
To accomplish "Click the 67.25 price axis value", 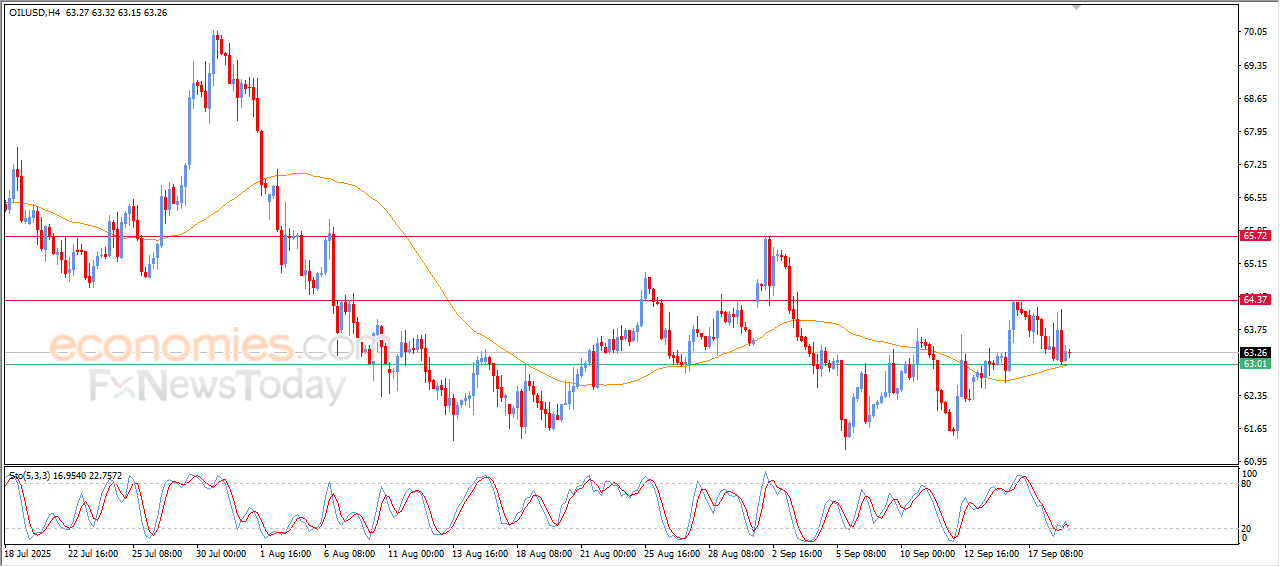I will (x=1254, y=164).
